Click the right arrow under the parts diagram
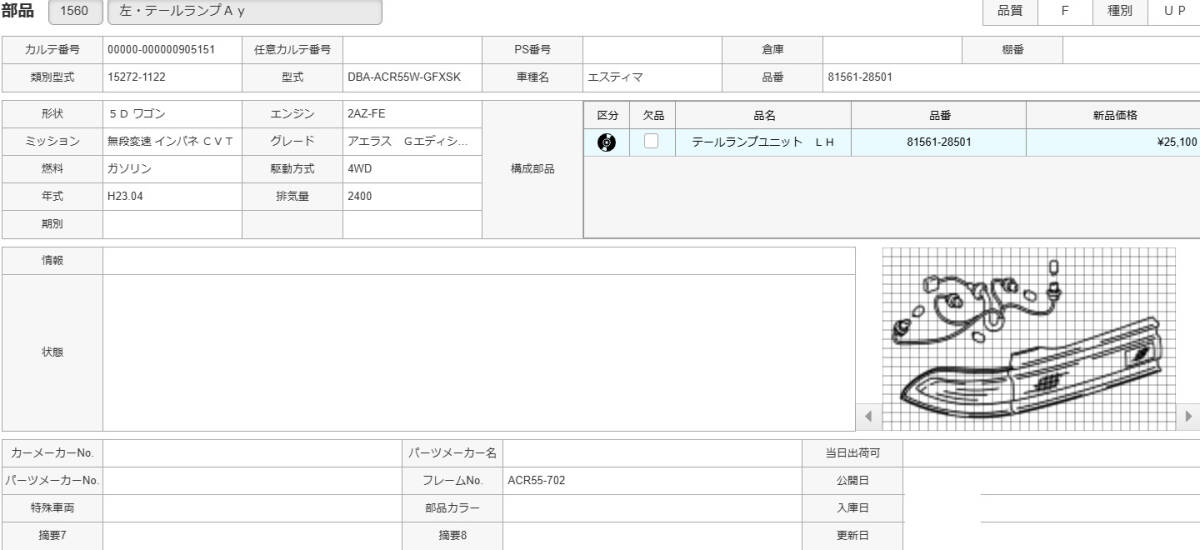The height and width of the screenshot is (550, 1200). tap(1188, 416)
